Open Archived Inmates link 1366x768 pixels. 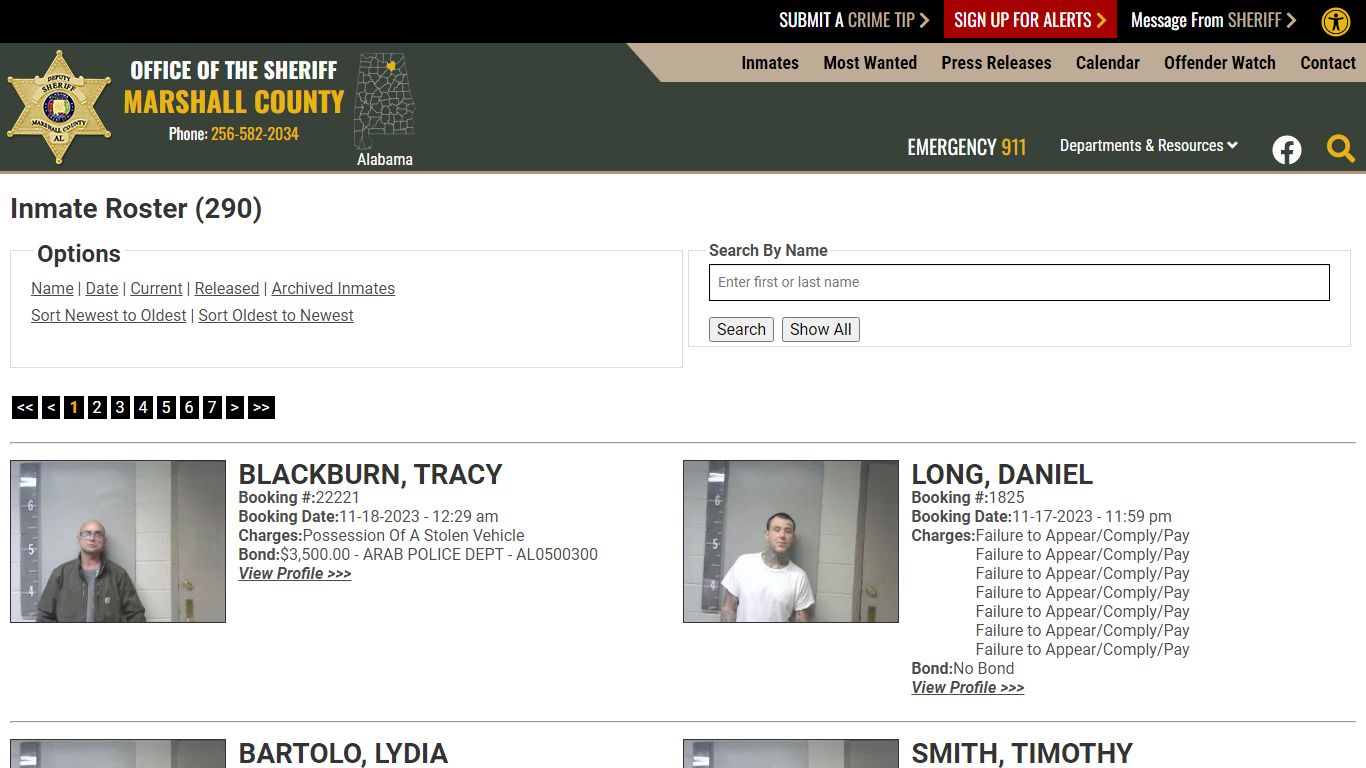333,288
